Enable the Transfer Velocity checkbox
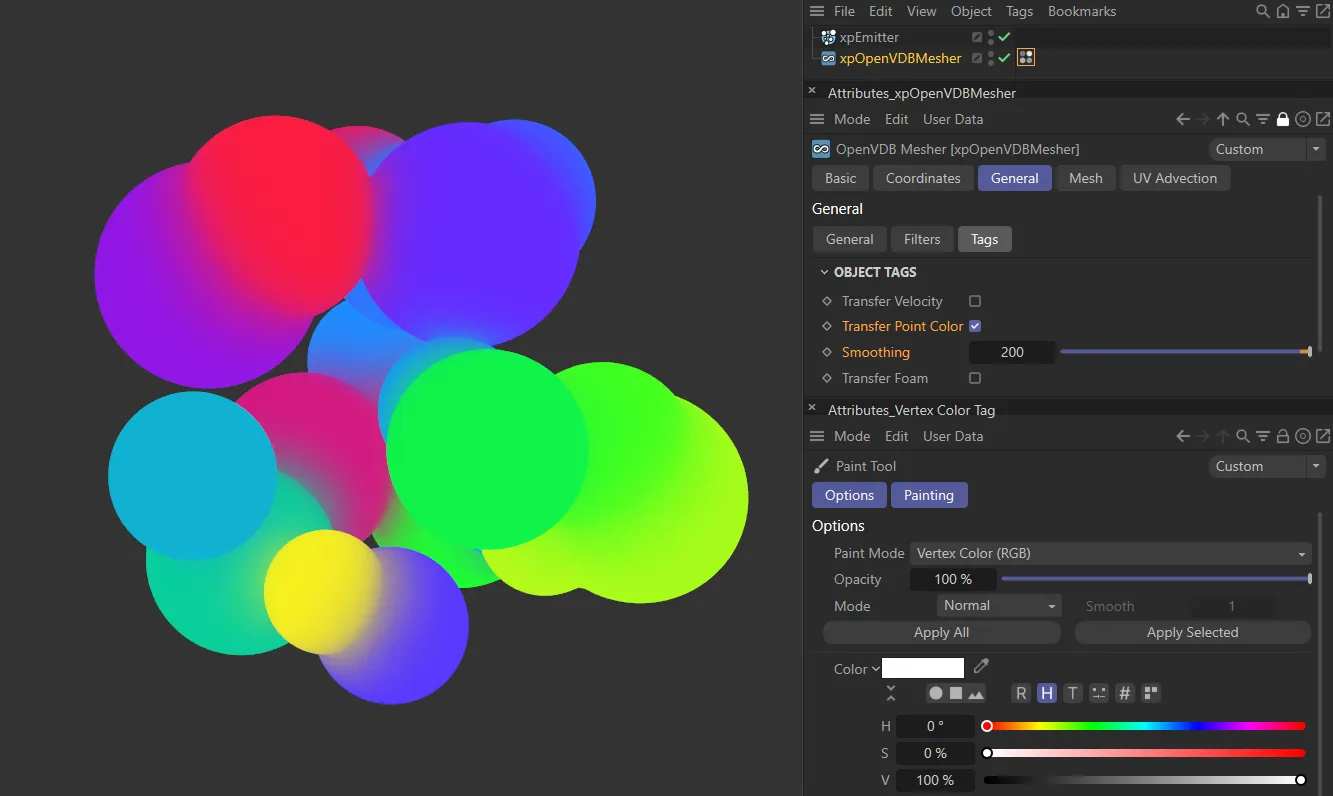1333x796 pixels. (974, 301)
